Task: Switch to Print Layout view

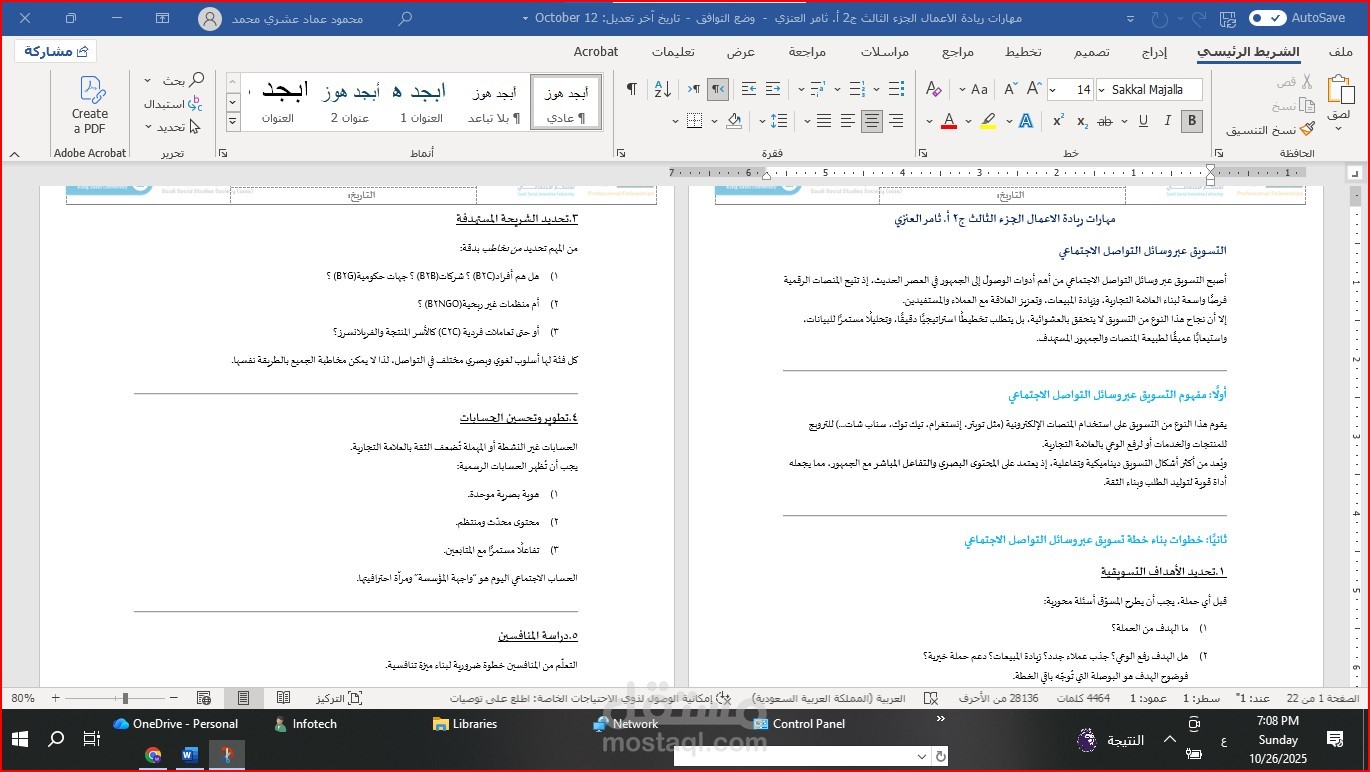Action: (243, 697)
